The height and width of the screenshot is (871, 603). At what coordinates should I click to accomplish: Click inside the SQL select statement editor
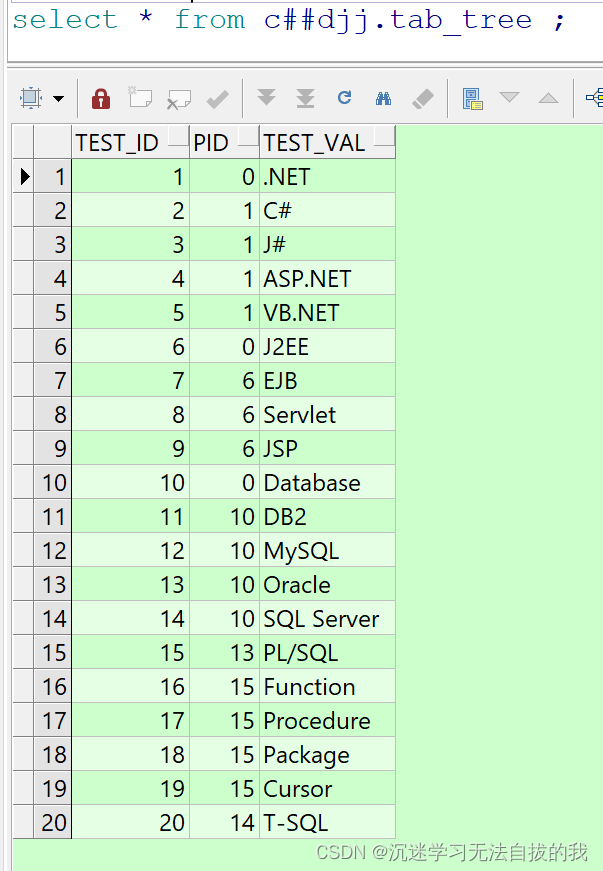(x=305, y=31)
